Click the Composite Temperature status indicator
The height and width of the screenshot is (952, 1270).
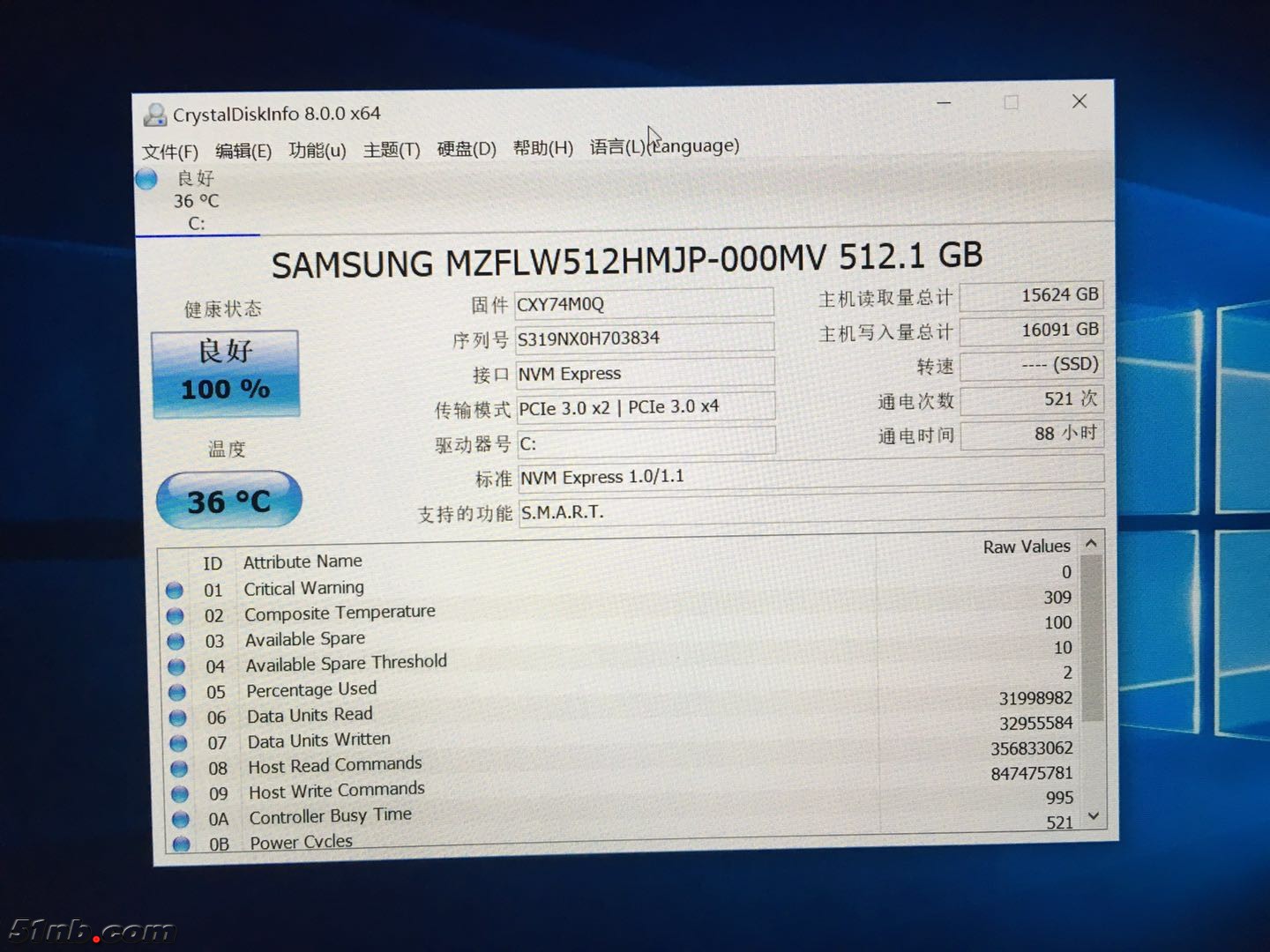click(x=176, y=615)
